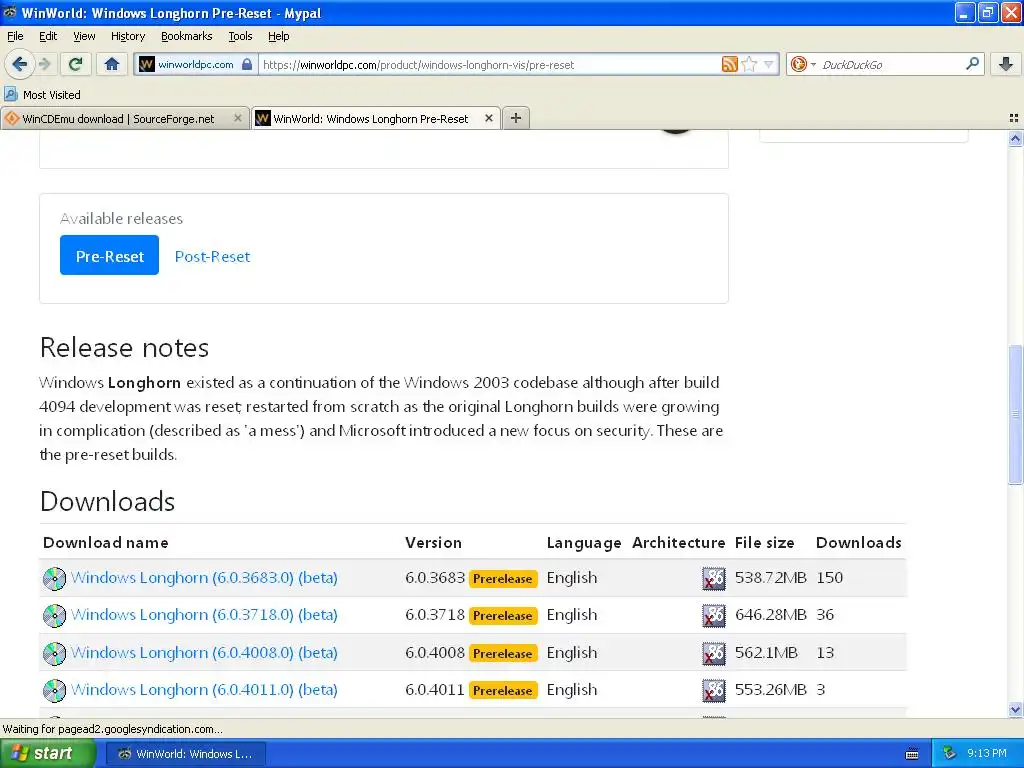The height and width of the screenshot is (768, 1024).
Task: Click the WinWorld taskbar window button
Action: [185, 754]
